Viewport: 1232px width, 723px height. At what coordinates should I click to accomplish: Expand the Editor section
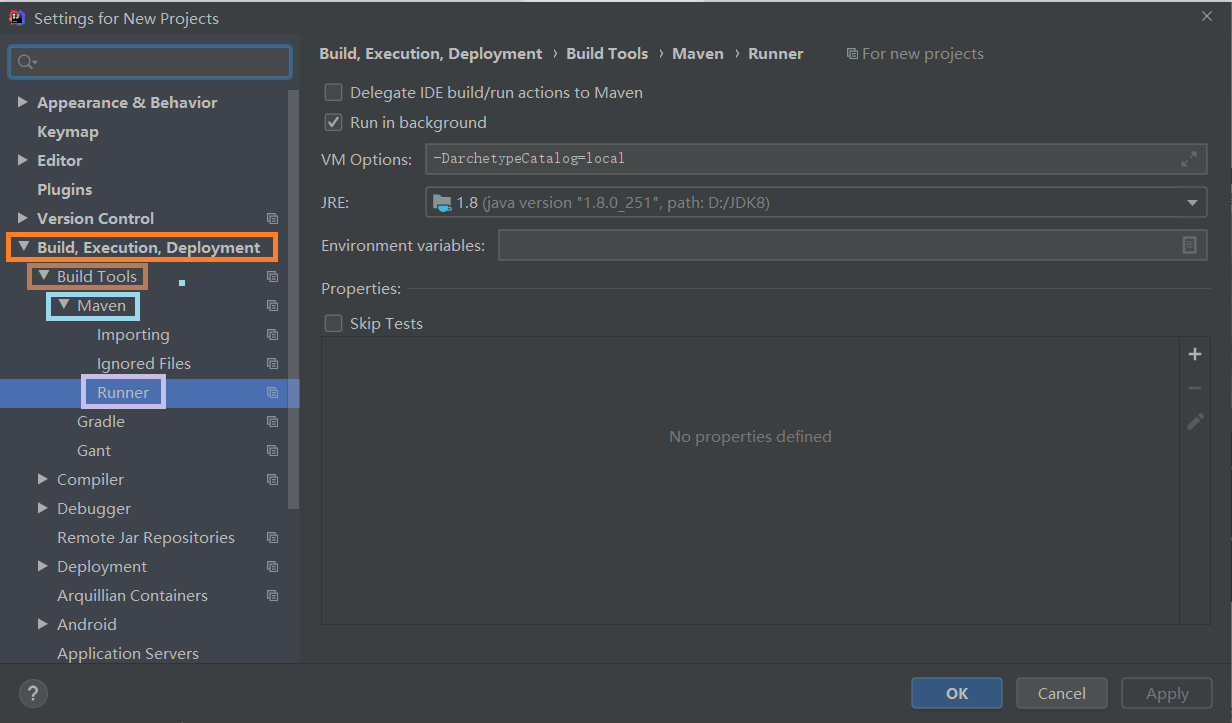[x=23, y=160]
